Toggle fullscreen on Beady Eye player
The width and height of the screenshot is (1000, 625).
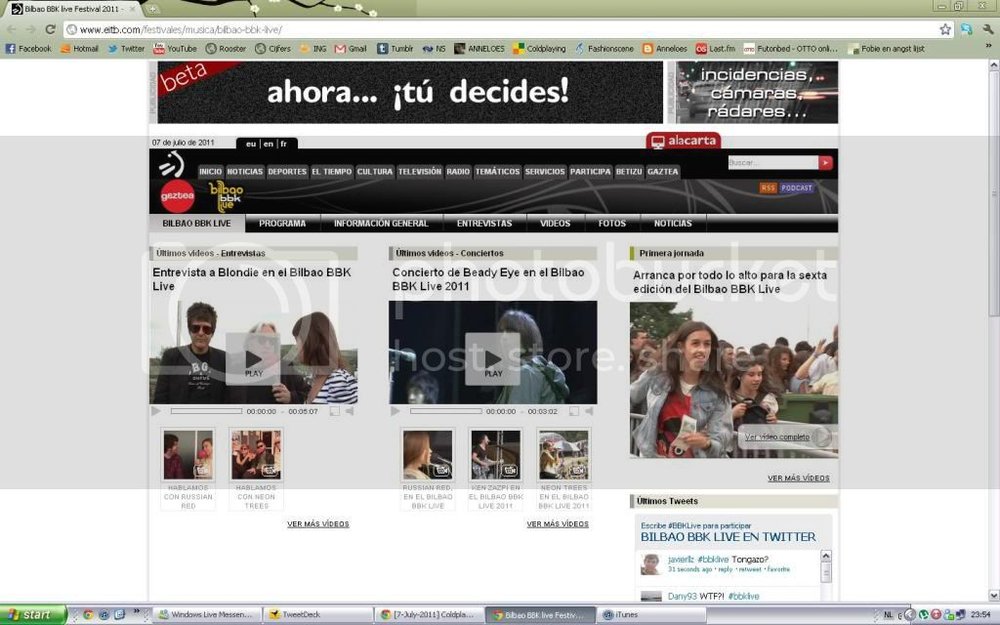click(x=574, y=411)
